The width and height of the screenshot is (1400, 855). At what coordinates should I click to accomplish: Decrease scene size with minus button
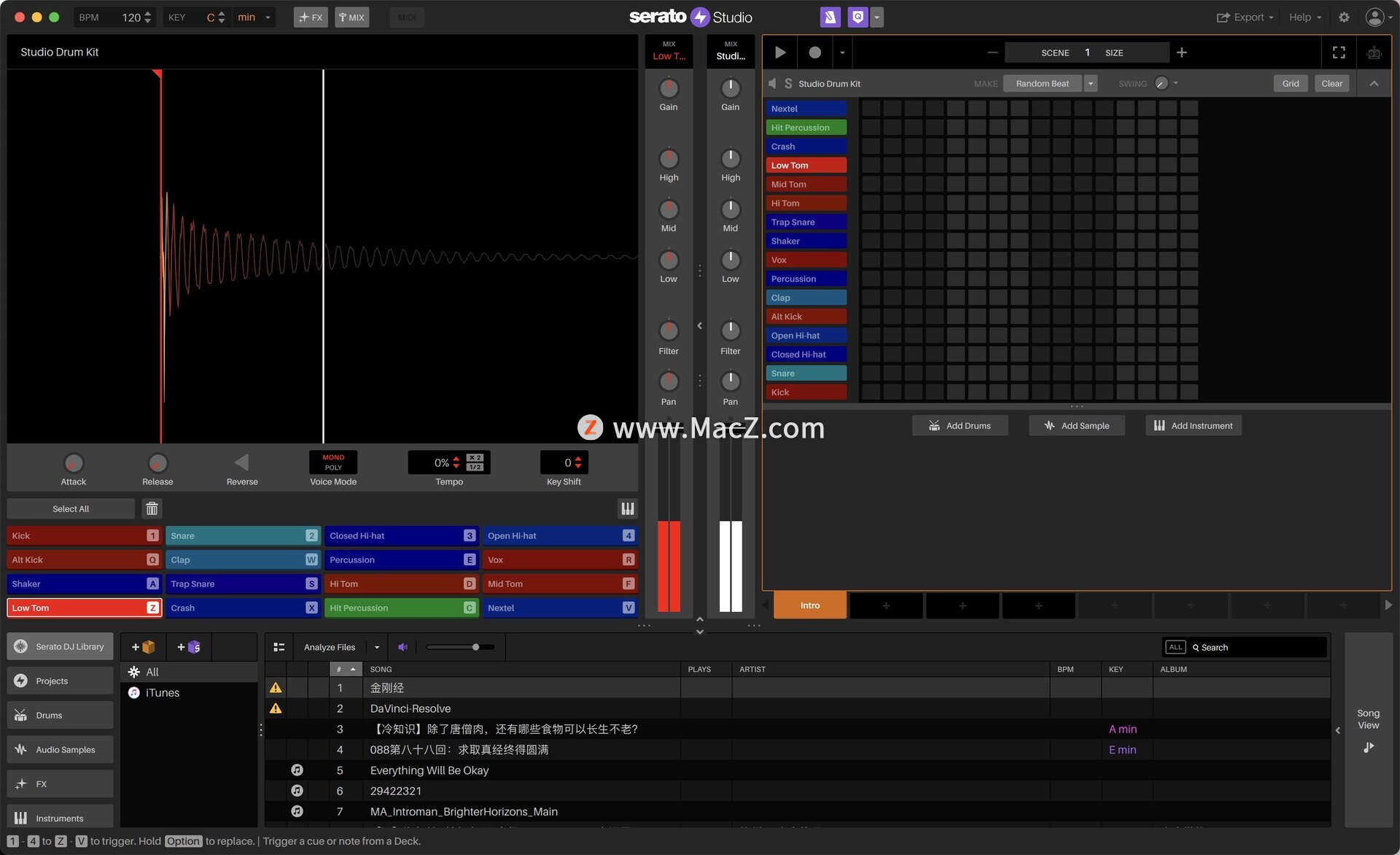tap(992, 53)
